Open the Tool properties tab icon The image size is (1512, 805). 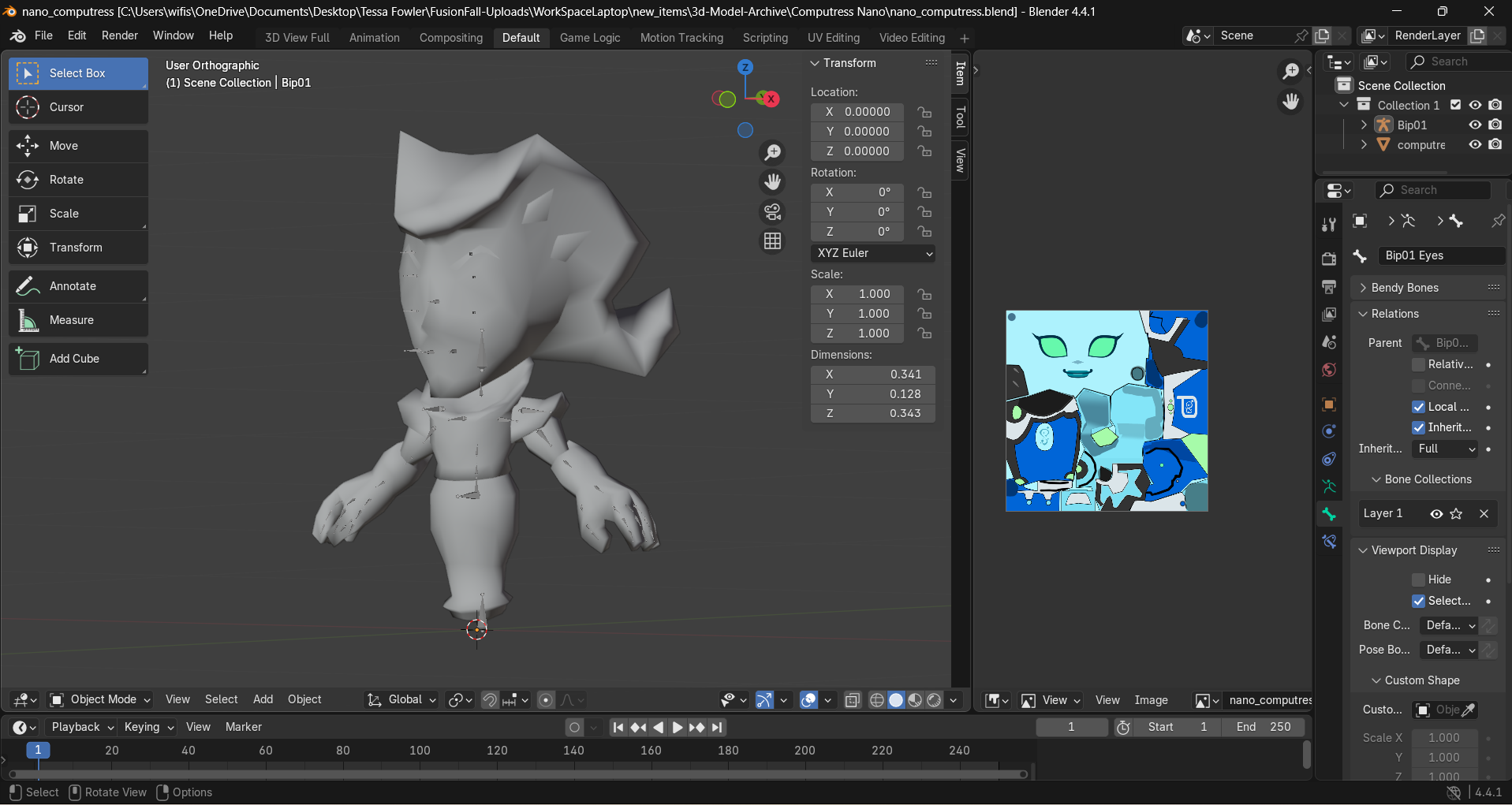pos(1329,225)
